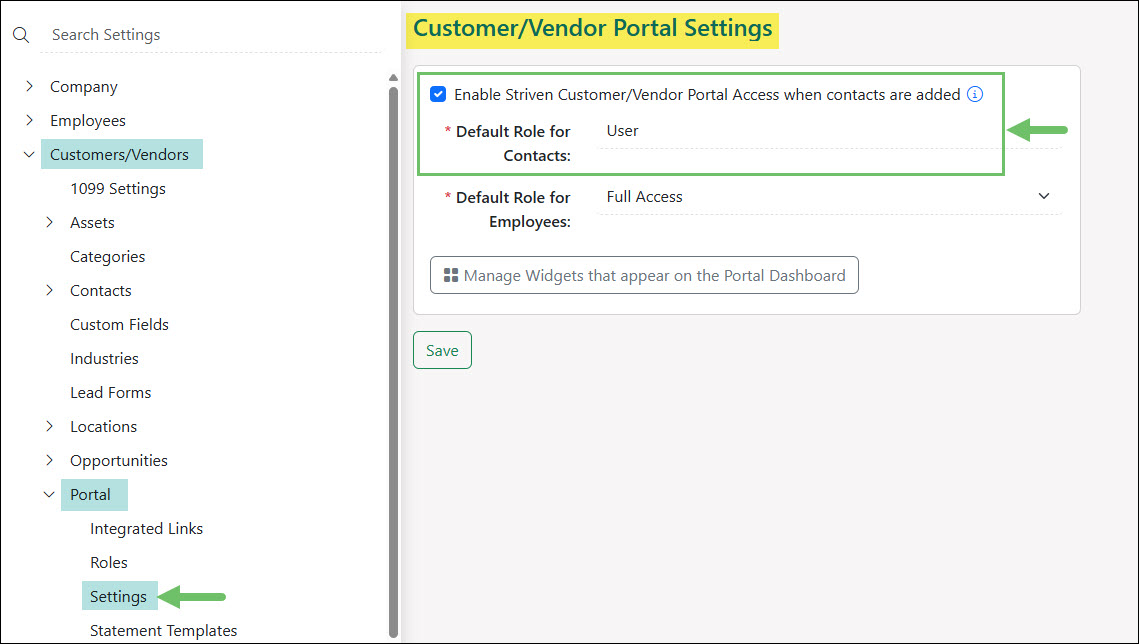Select Integrated Links under Portal
The image size is (1139, 644).
pos(146,529)
